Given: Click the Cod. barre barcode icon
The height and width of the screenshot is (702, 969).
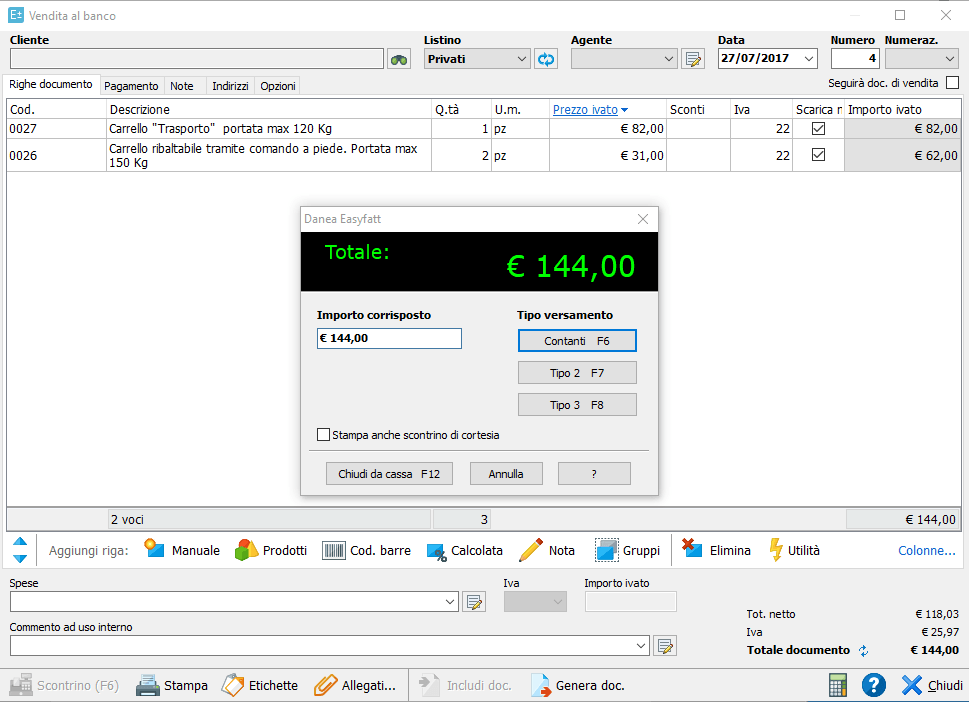Looking at the screenshot, I should click(337, 549).
